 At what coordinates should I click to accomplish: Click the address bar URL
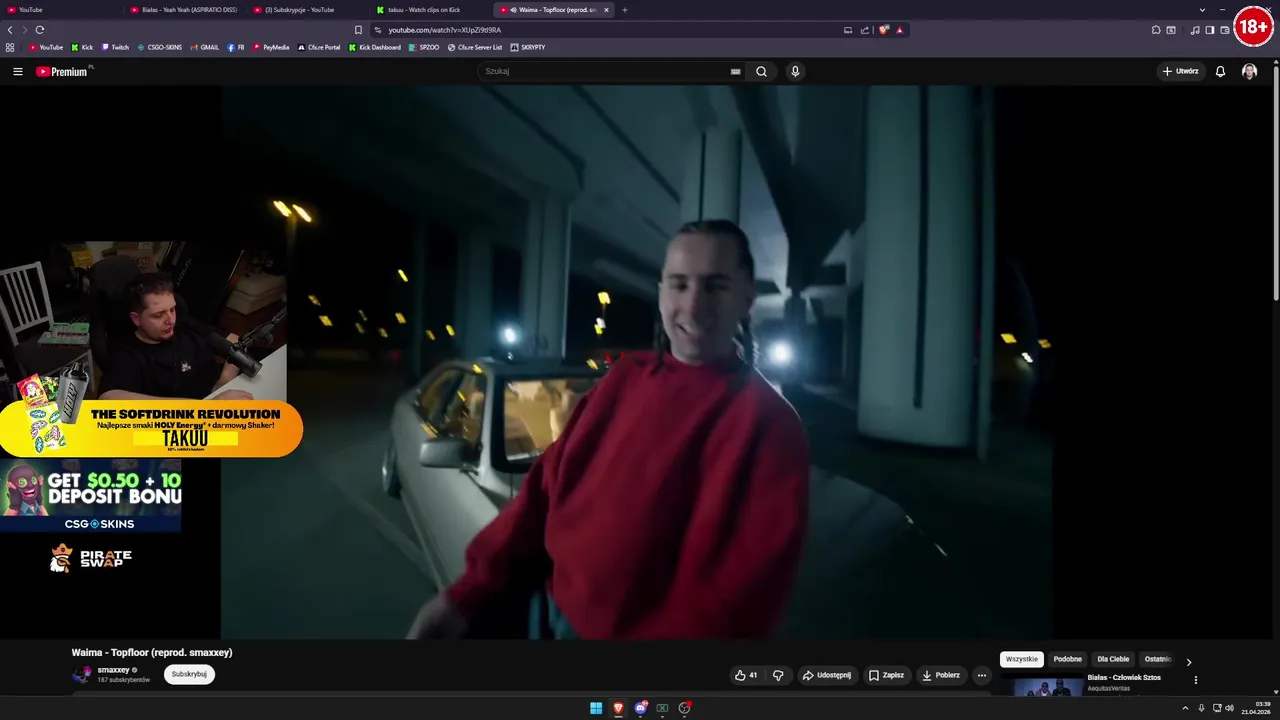pyautogui.click(x=445, y=30)
